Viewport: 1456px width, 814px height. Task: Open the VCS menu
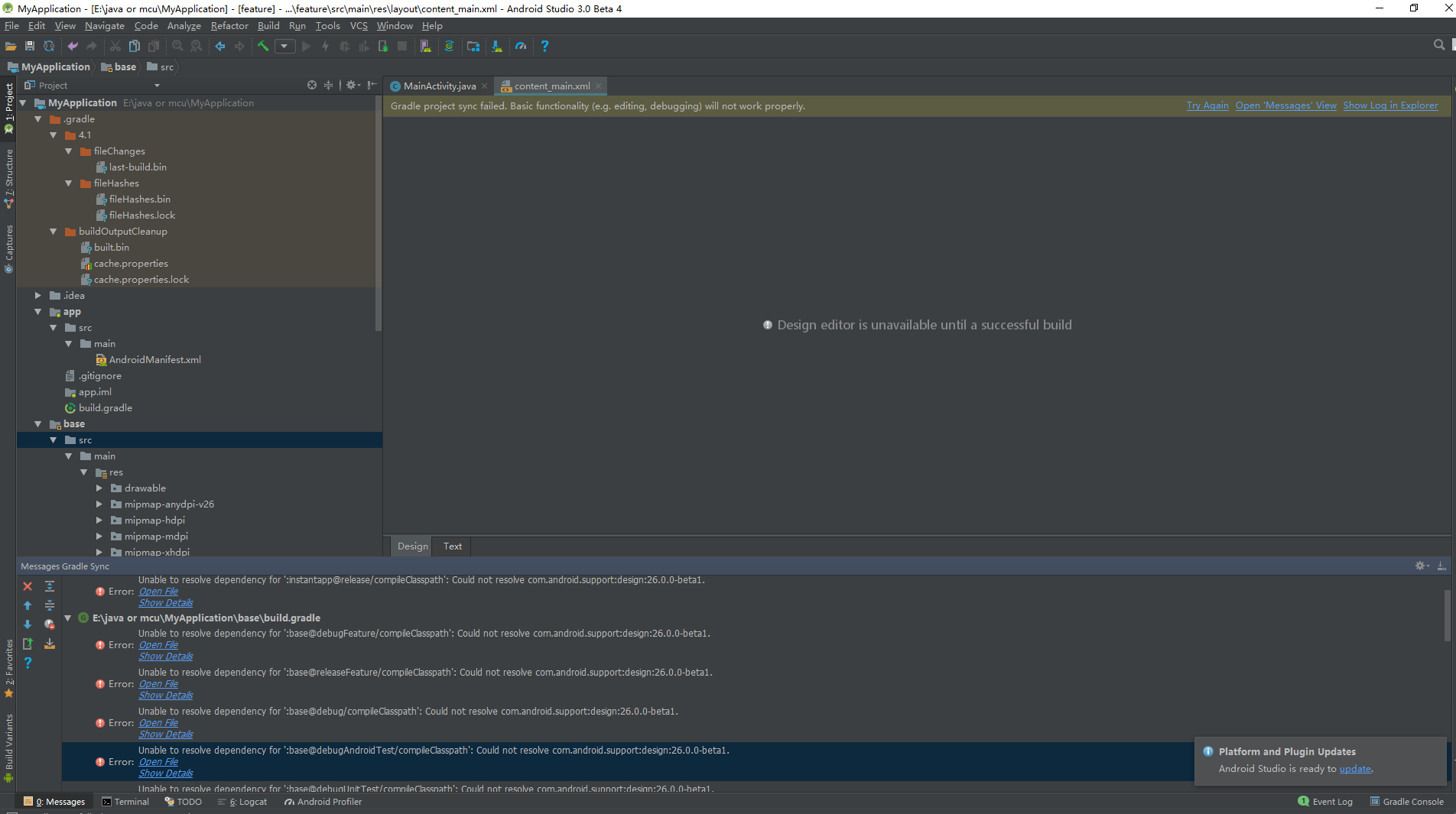[359, 26]
